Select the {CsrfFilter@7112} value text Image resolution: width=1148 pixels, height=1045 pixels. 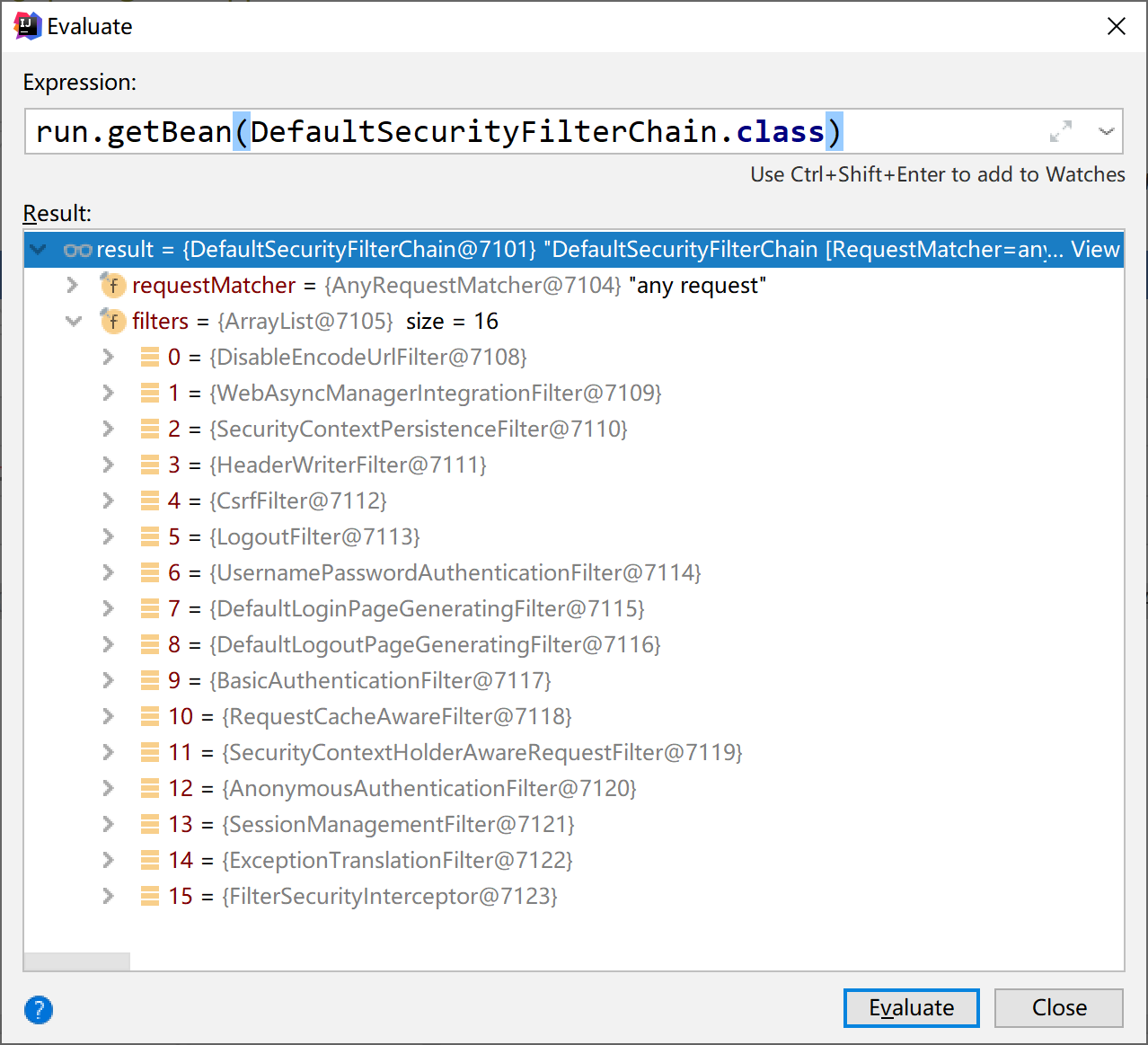pos(298,500)
